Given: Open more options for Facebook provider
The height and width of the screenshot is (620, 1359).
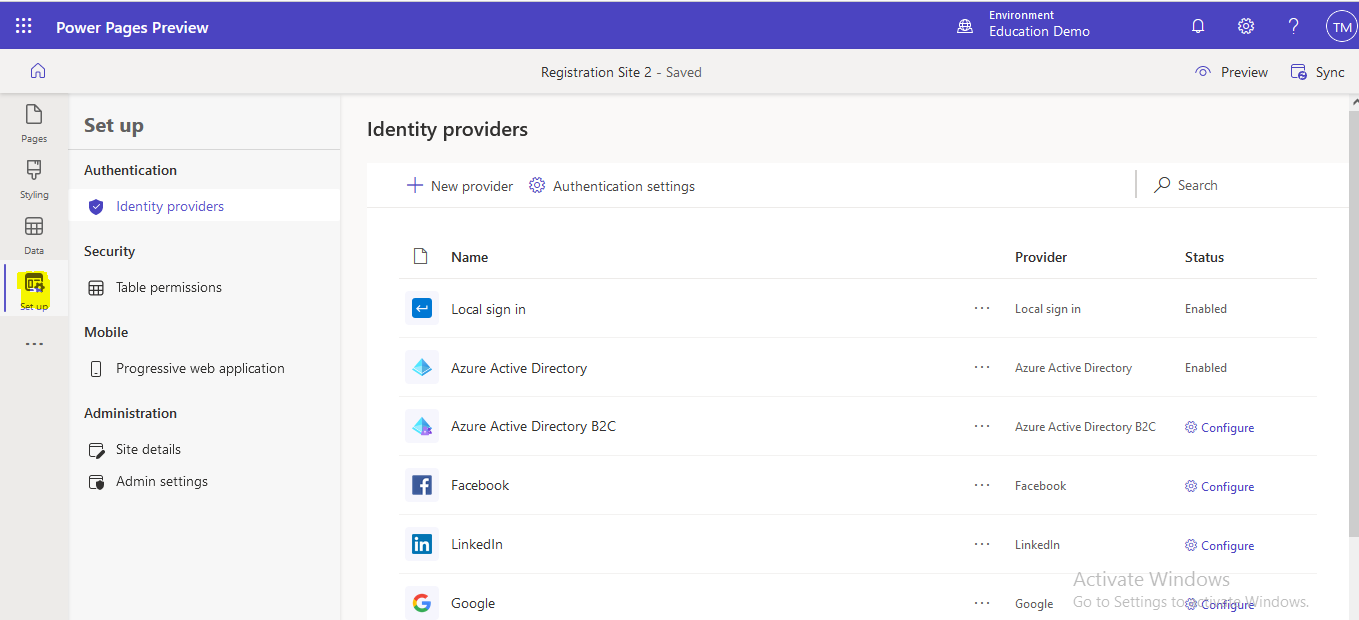Looking at the screenshot, I should point(981,485).
